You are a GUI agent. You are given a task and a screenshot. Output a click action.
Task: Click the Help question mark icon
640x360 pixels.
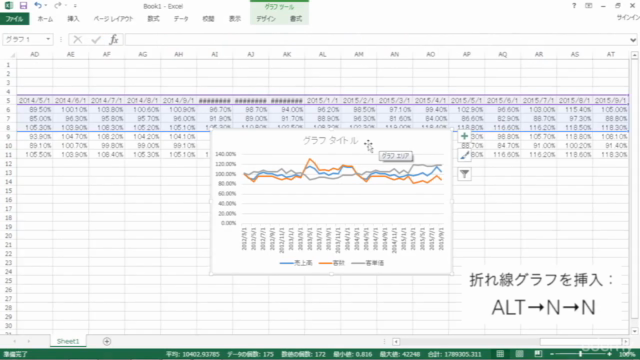[x=574, y=6]
